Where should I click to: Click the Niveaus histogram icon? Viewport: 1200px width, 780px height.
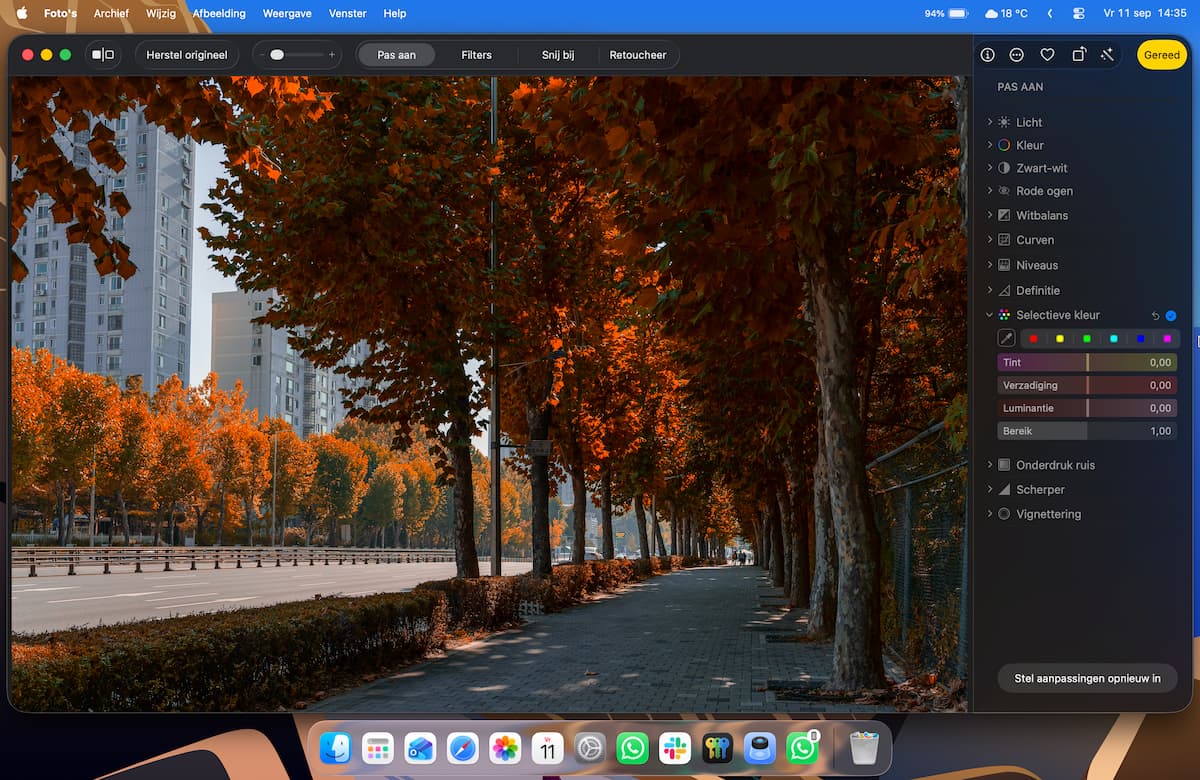pos(1004,265)
